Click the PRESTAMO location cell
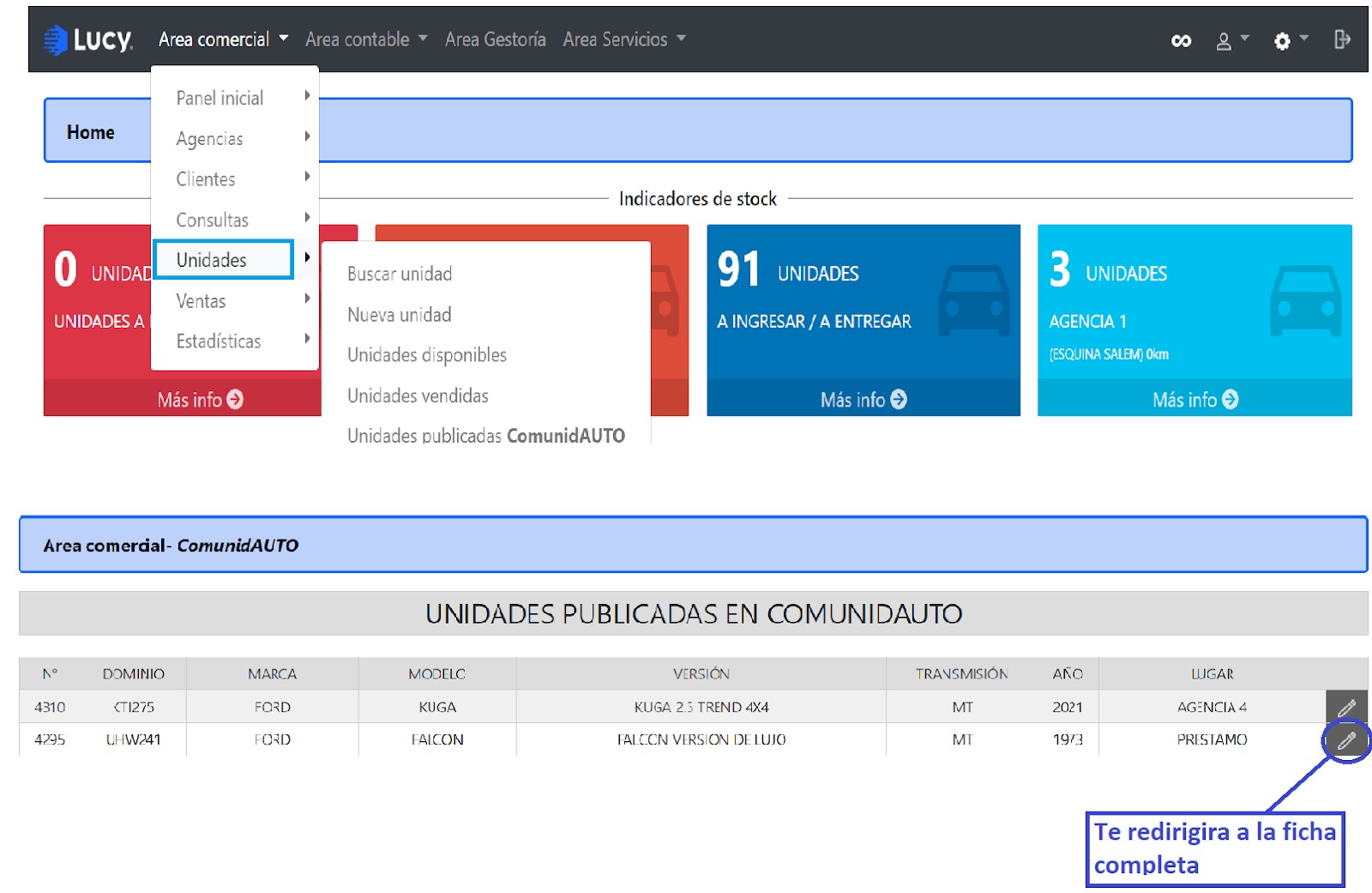 coord(1213,739)
